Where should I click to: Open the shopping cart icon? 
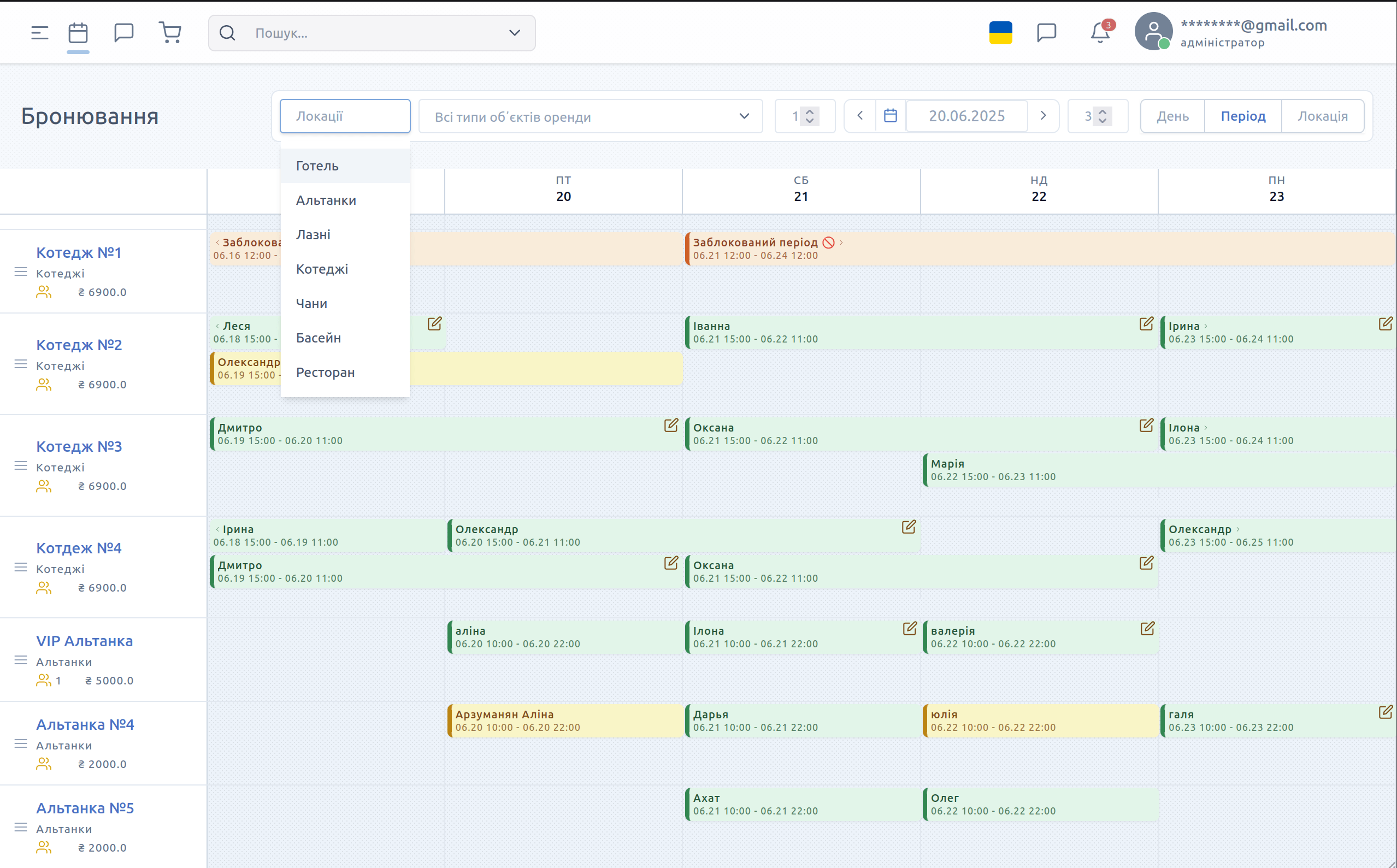pos(170,33)
